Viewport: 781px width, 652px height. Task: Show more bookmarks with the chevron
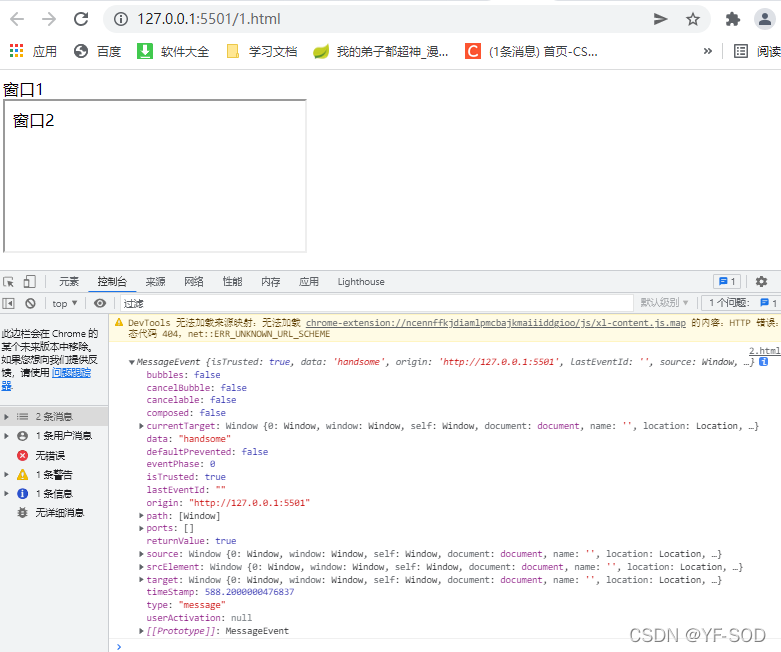pyautogui.click(x=708, y=51)
